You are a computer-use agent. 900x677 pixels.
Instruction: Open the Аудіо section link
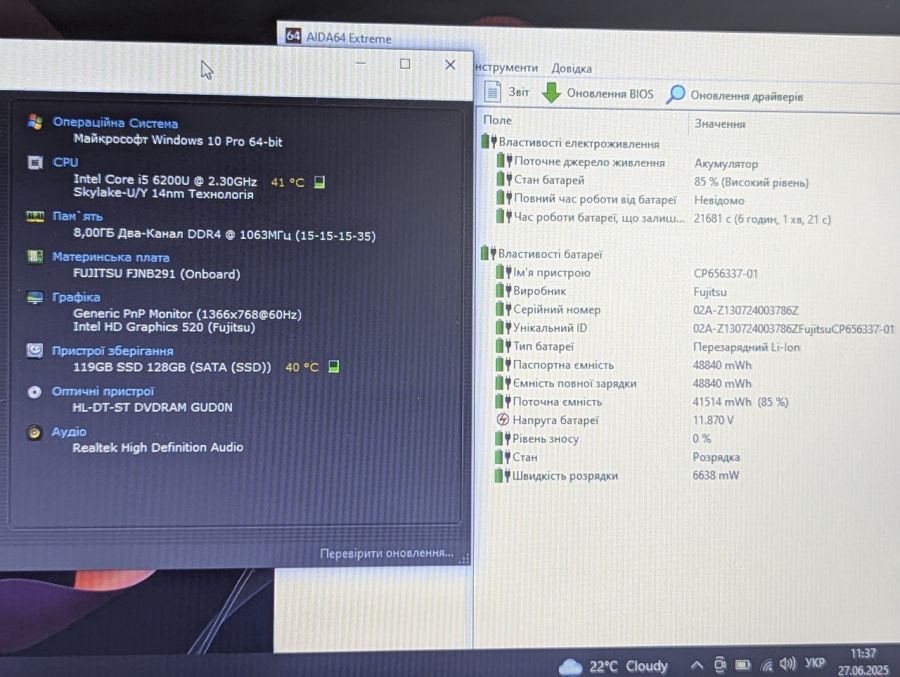(69, 431)
